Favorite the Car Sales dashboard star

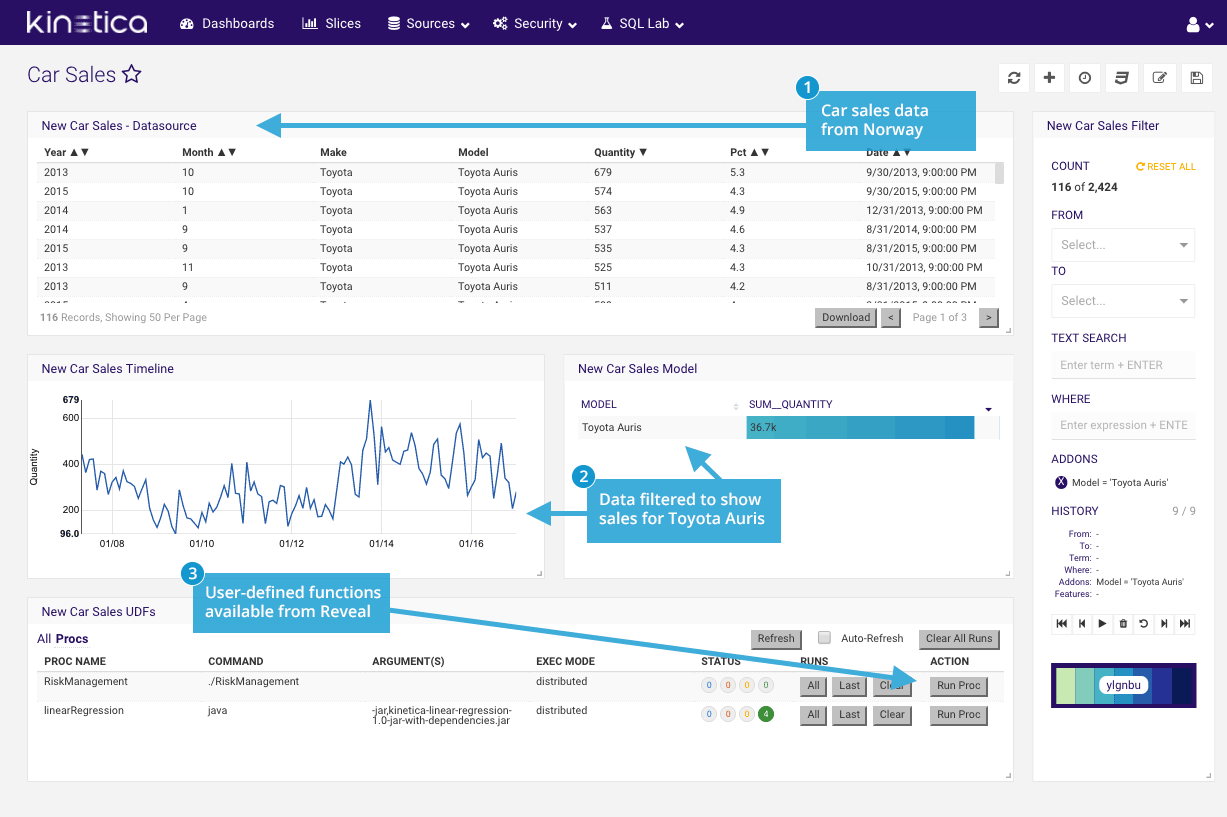point(132,75)
